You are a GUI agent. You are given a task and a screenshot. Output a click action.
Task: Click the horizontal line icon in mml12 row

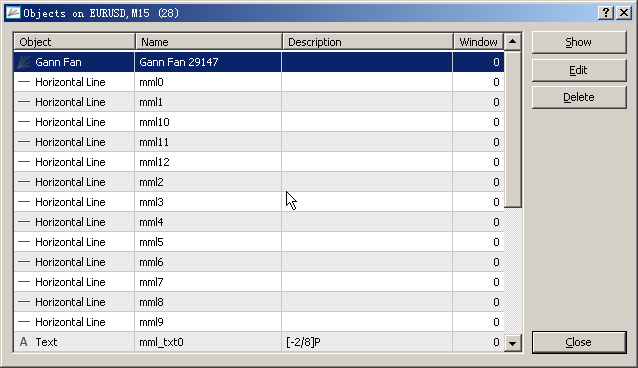click(x=24, y=162)
